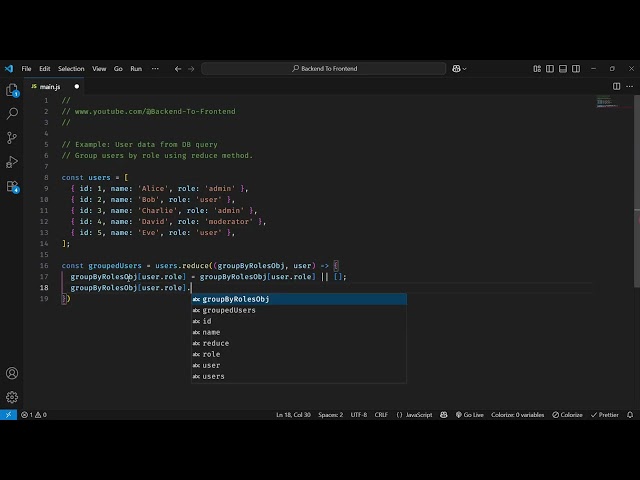Open the Edit menu
This screenshot has height=480, width=640.
tap(45, 69)
